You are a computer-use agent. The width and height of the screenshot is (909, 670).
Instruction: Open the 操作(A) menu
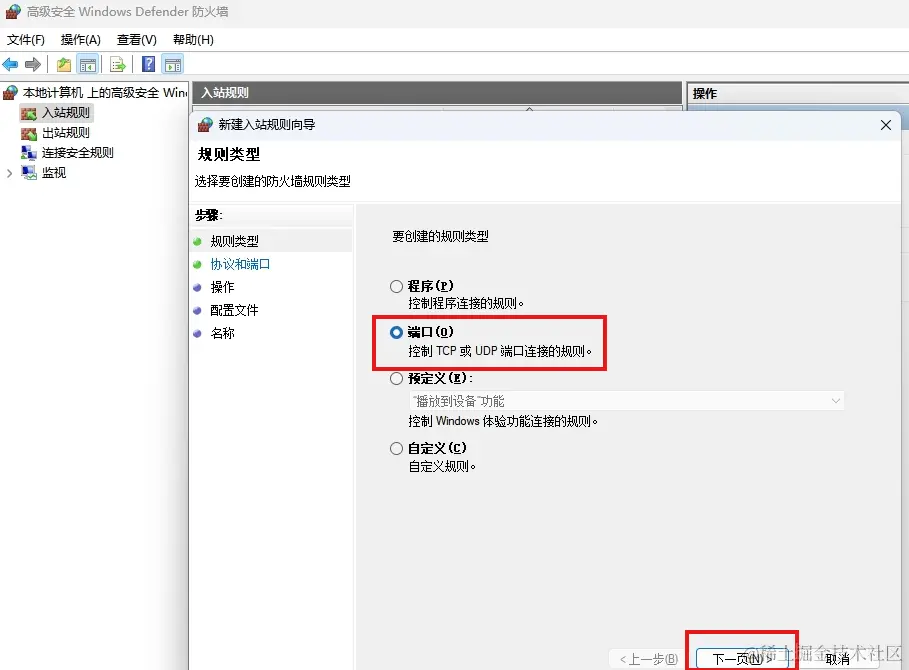click(x=81, y=40)
